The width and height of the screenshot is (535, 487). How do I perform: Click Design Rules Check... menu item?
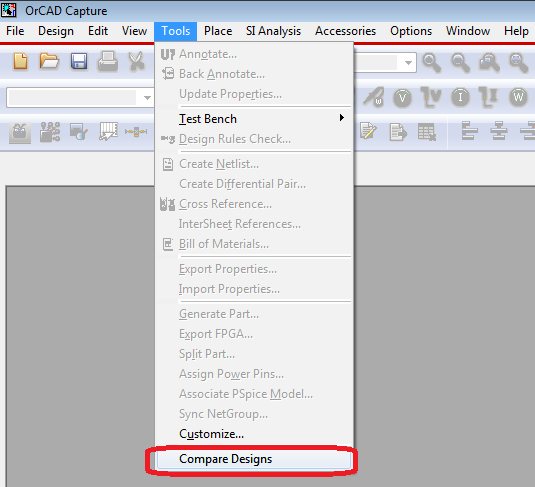click(x=254, y=139)
